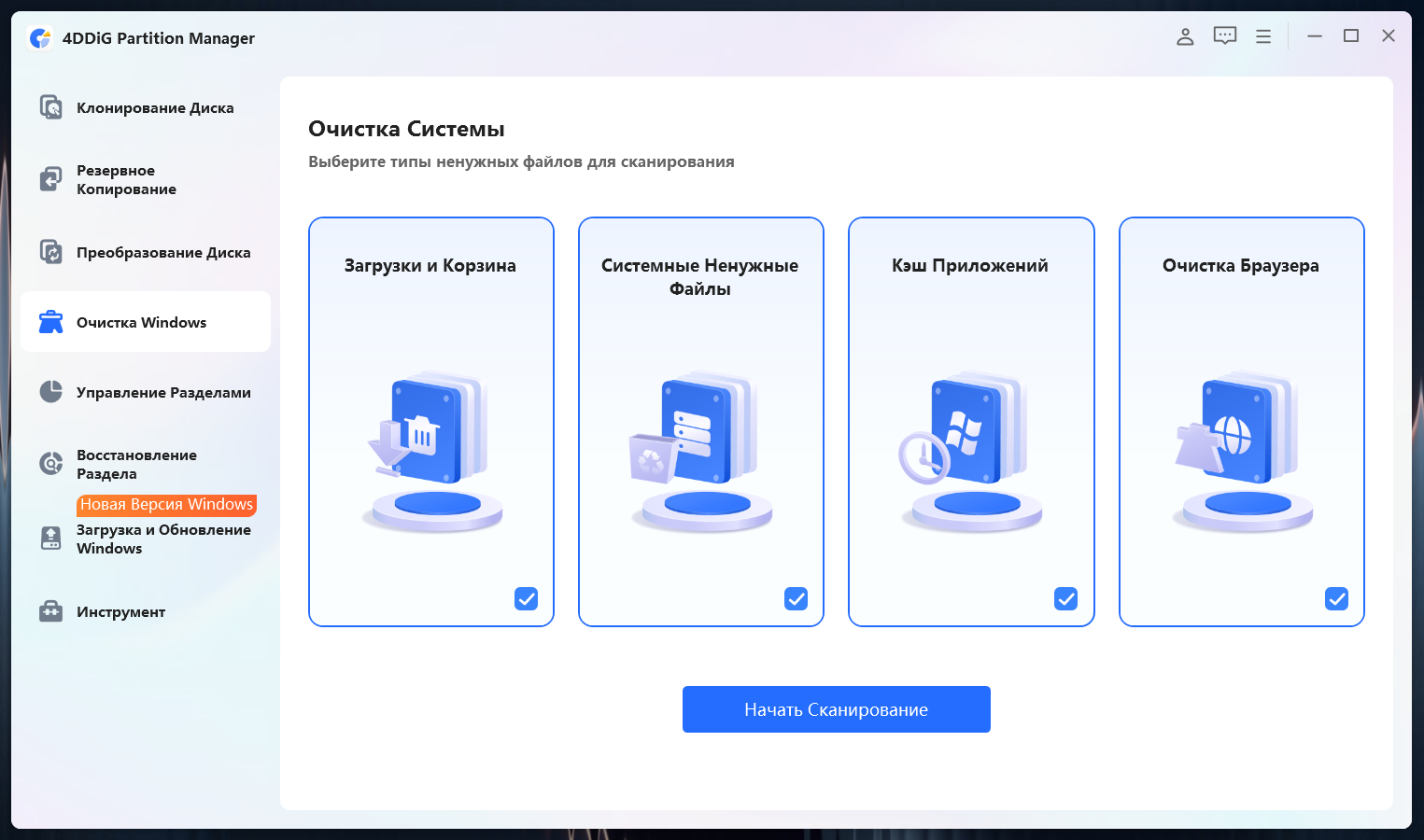
Task: Open Загрузка и Обновление Windows section
Action: 146,539
